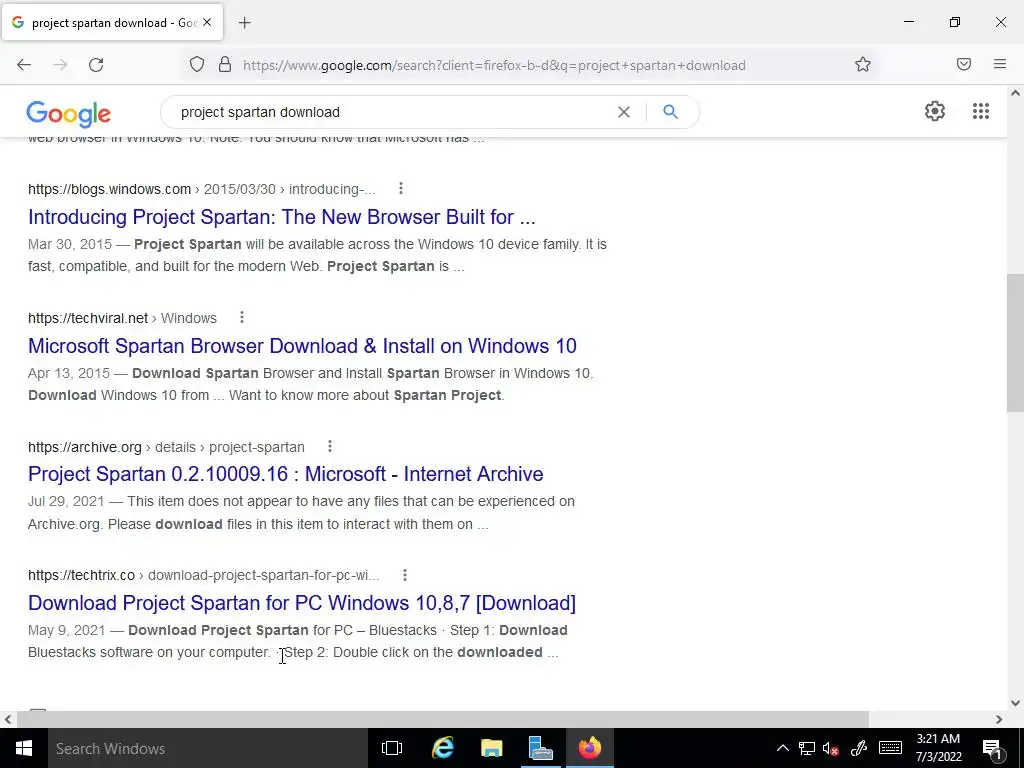The image size is (1024, 768).
Task: Bookmark this page with the star
Action: click(x=863, y=64)
